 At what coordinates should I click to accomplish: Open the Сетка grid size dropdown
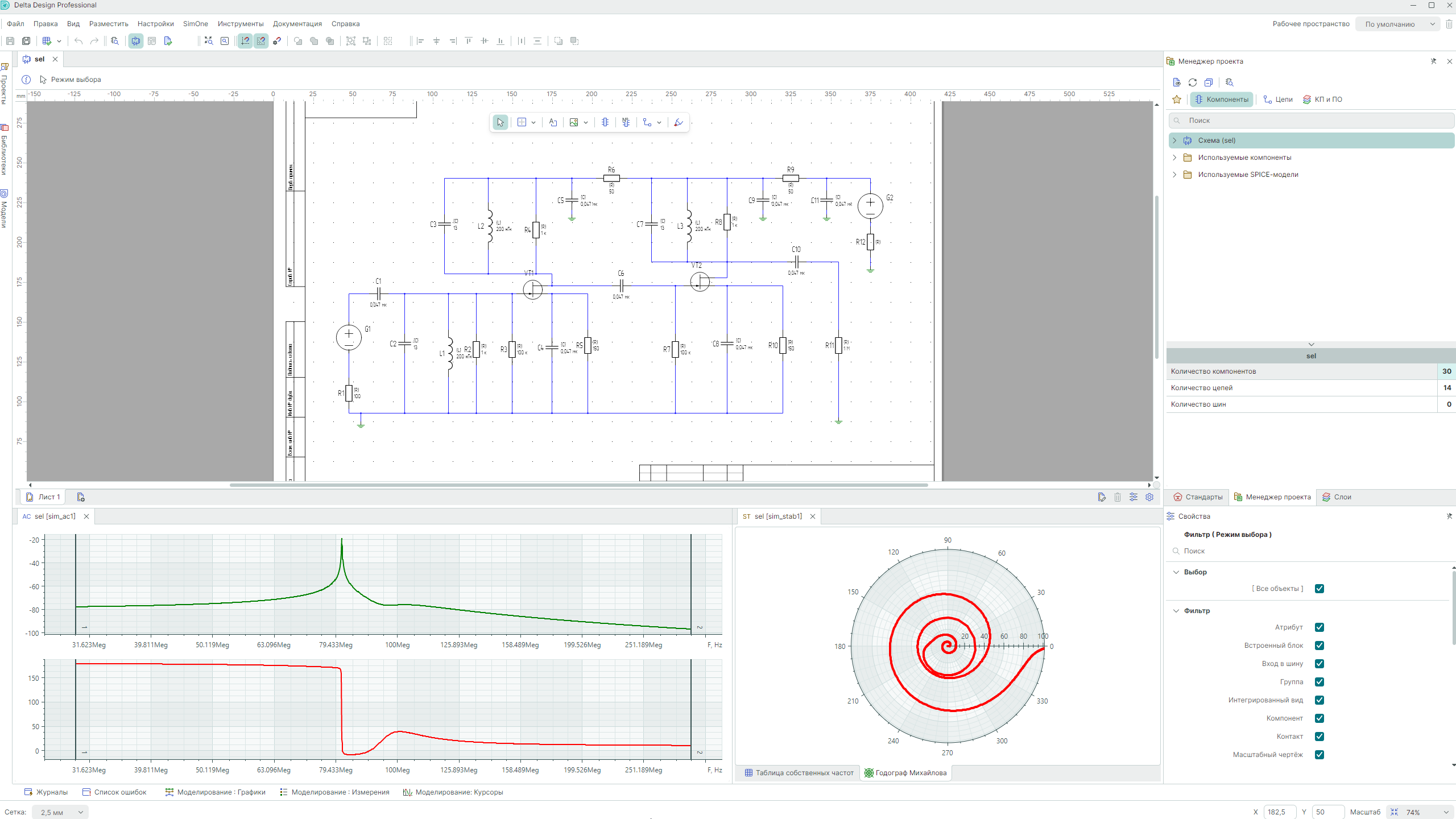[60, 812]
